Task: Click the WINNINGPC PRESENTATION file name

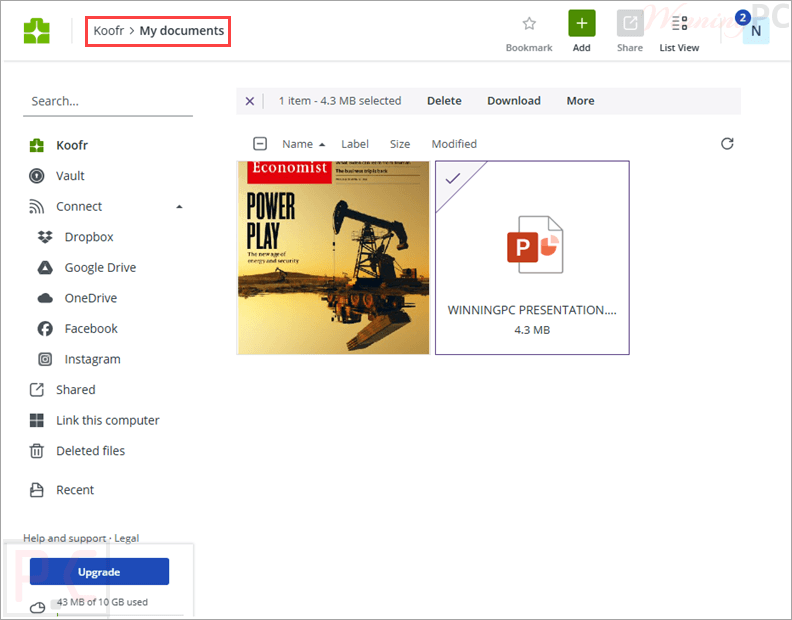Action: coord(532,310)
